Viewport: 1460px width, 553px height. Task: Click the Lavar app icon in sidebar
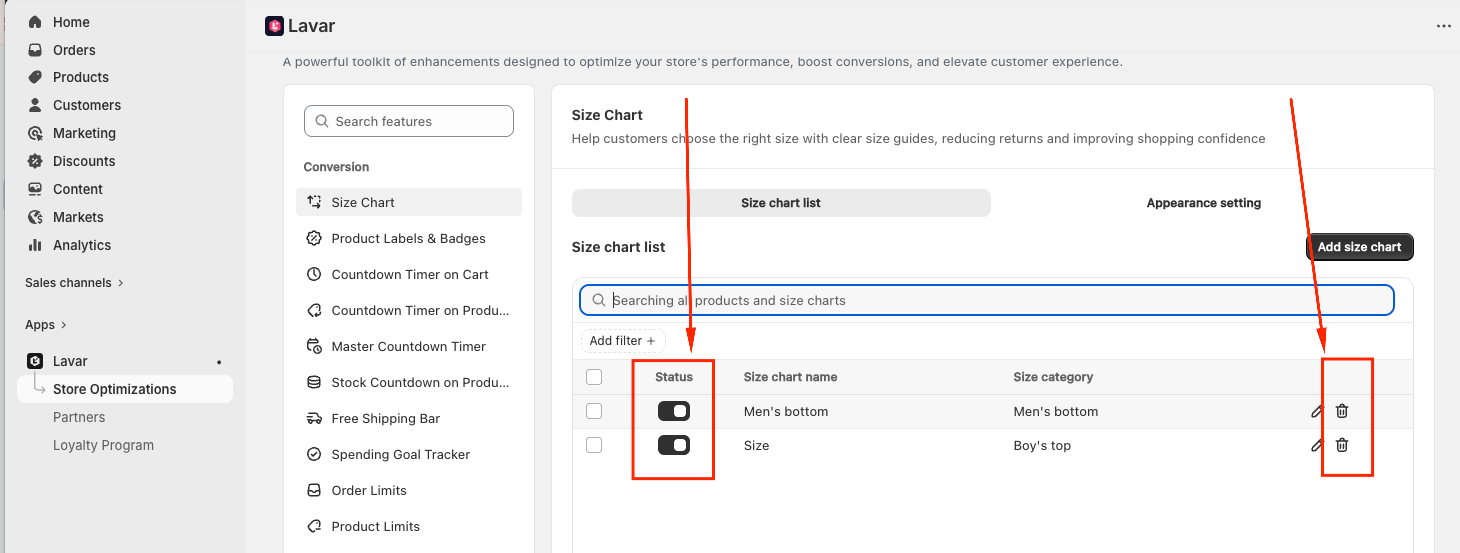point(35,361)
